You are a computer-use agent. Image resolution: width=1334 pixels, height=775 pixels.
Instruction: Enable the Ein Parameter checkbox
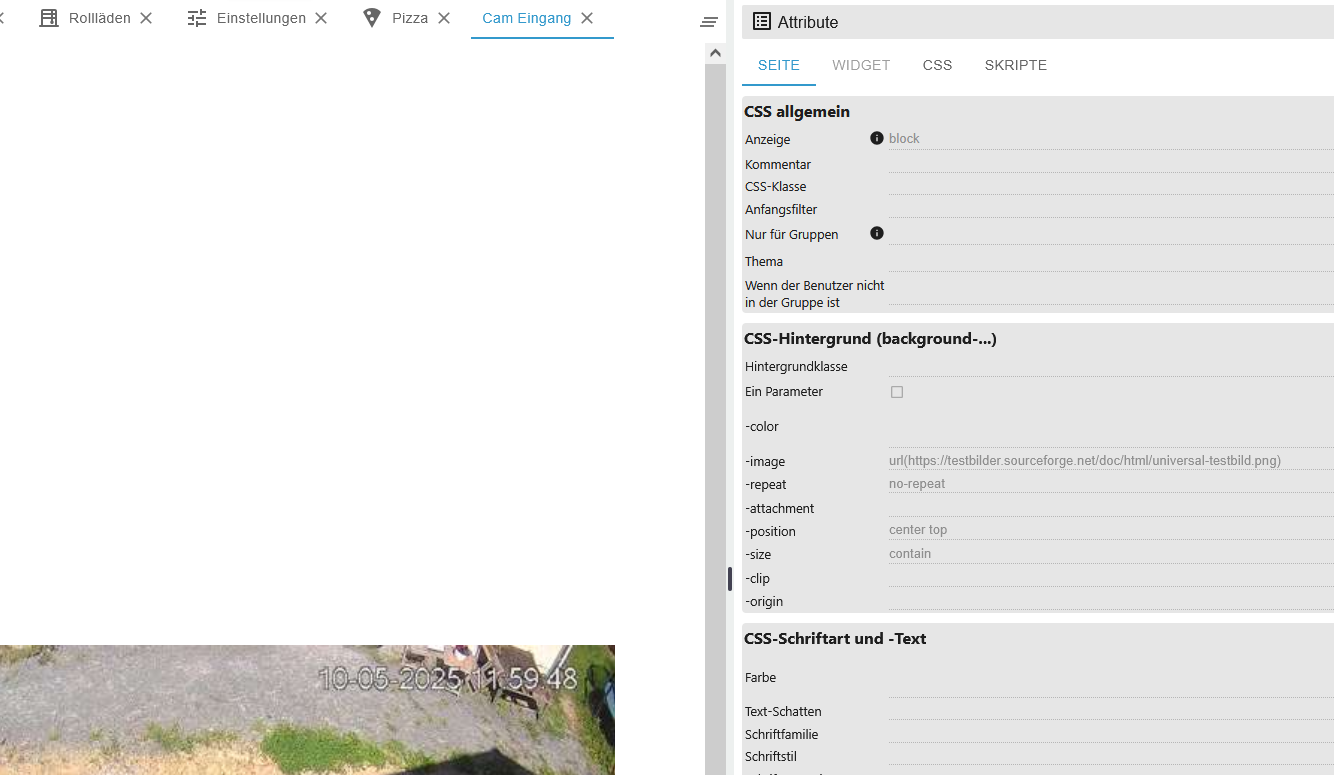(x=897, y=392)
